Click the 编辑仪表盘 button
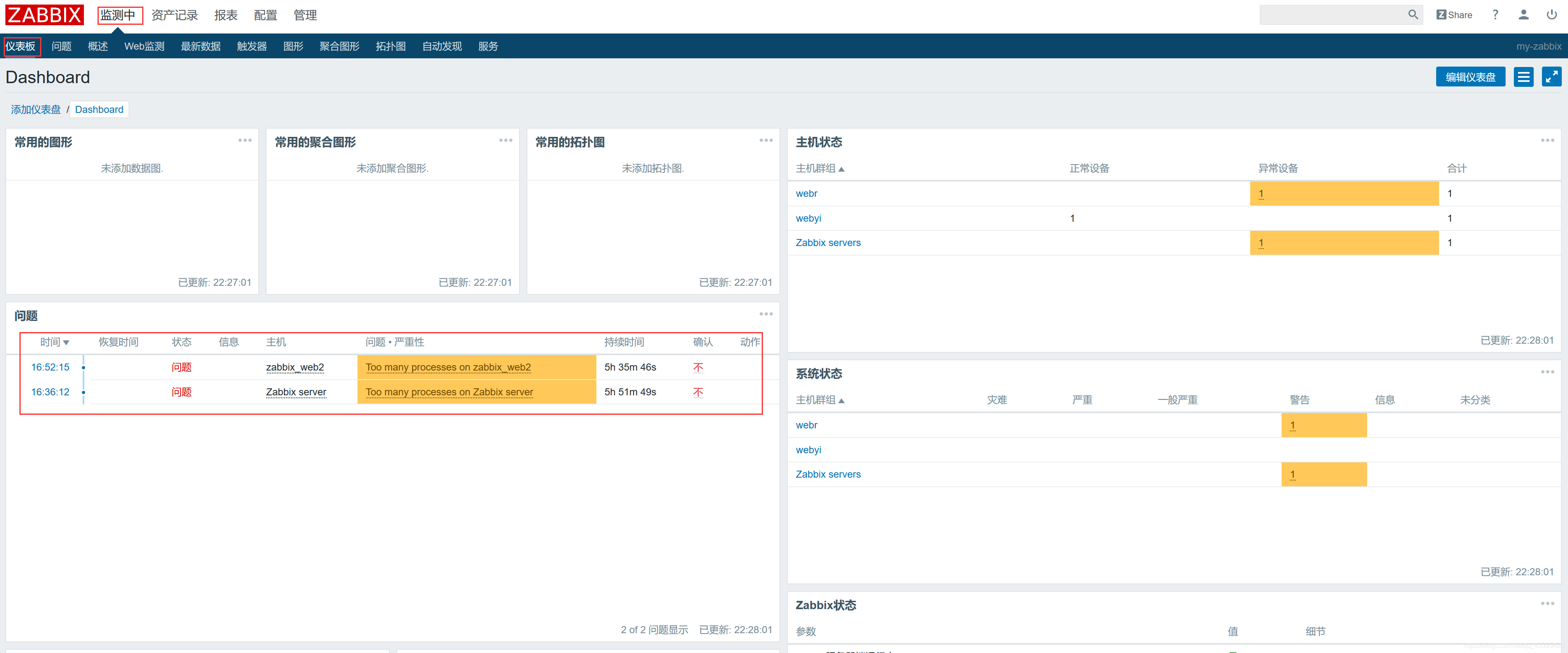1568x653 pixels. [1470, 77]
